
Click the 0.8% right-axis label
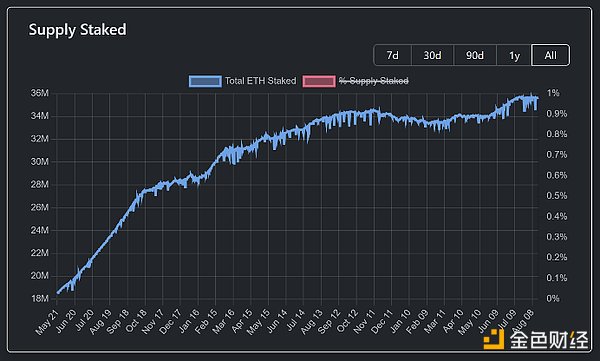pyautogui.click(x=556, y=134)
